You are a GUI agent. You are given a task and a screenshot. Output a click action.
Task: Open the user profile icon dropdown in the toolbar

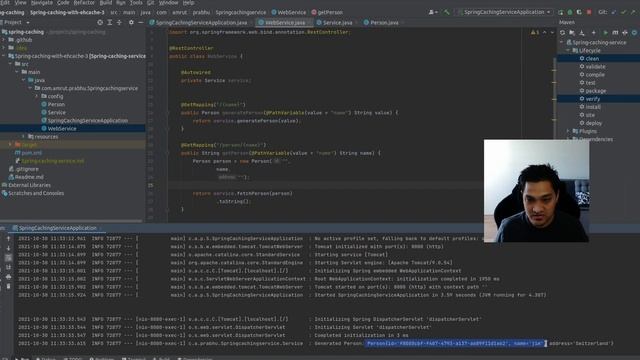click(x=433, y=12)
